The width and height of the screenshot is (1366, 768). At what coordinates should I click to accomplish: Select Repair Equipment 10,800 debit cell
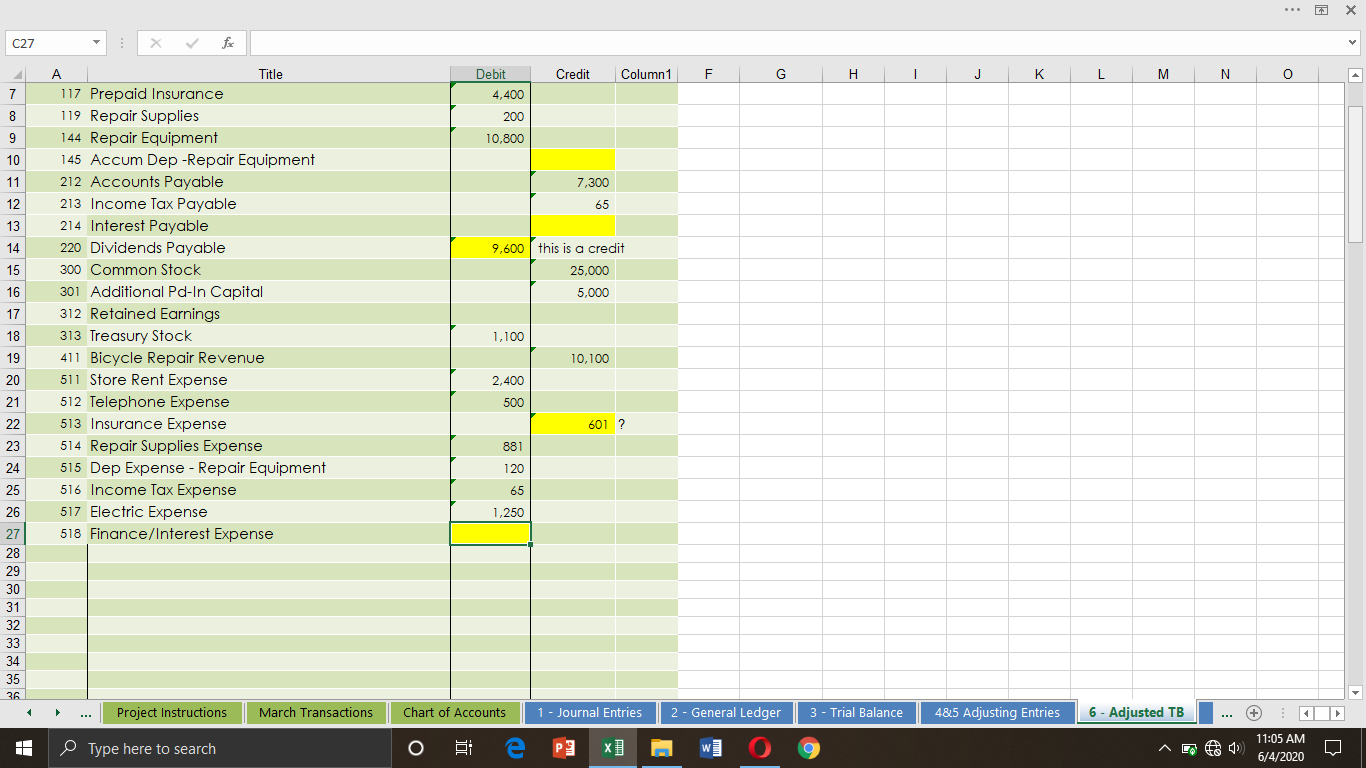point(490,138)
